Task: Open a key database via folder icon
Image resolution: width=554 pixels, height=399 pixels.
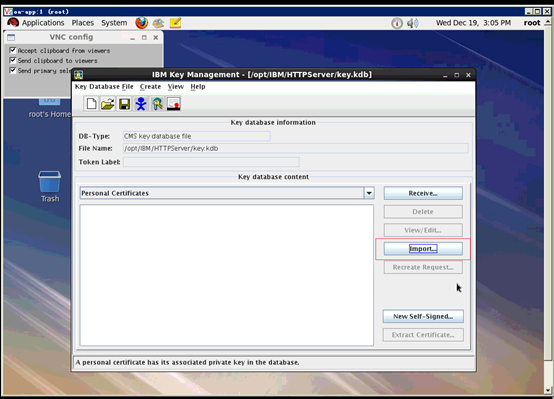Action: point(107,104)
